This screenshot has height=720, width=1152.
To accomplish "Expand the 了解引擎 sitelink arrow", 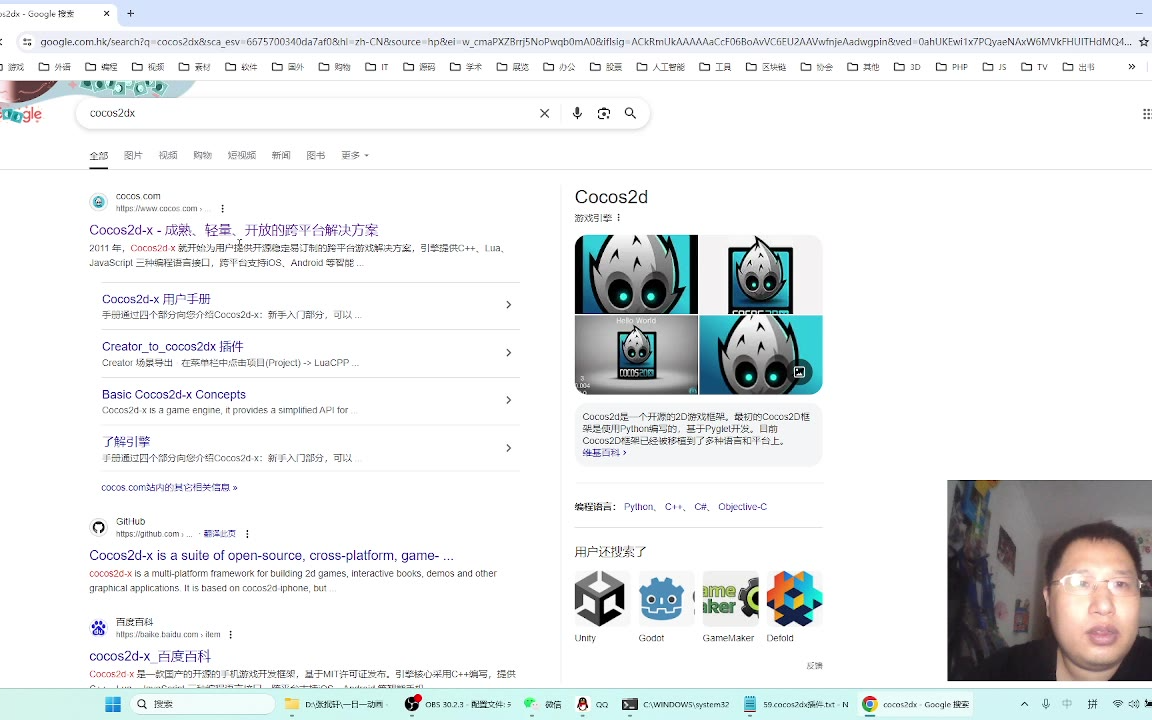I will pos(508,448).
